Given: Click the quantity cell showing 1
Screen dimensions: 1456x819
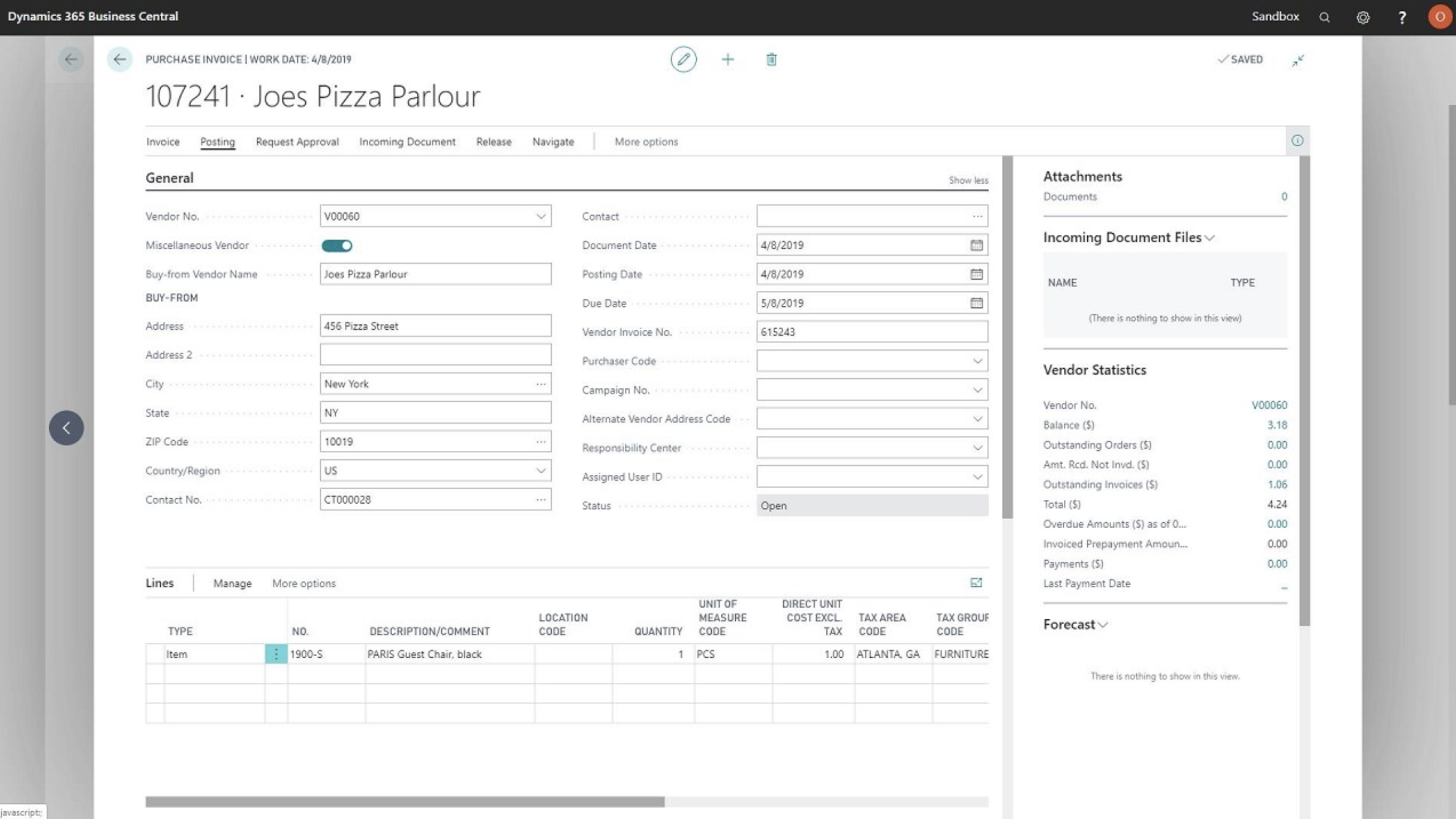Looking at the screenshot, I should 654,654.
